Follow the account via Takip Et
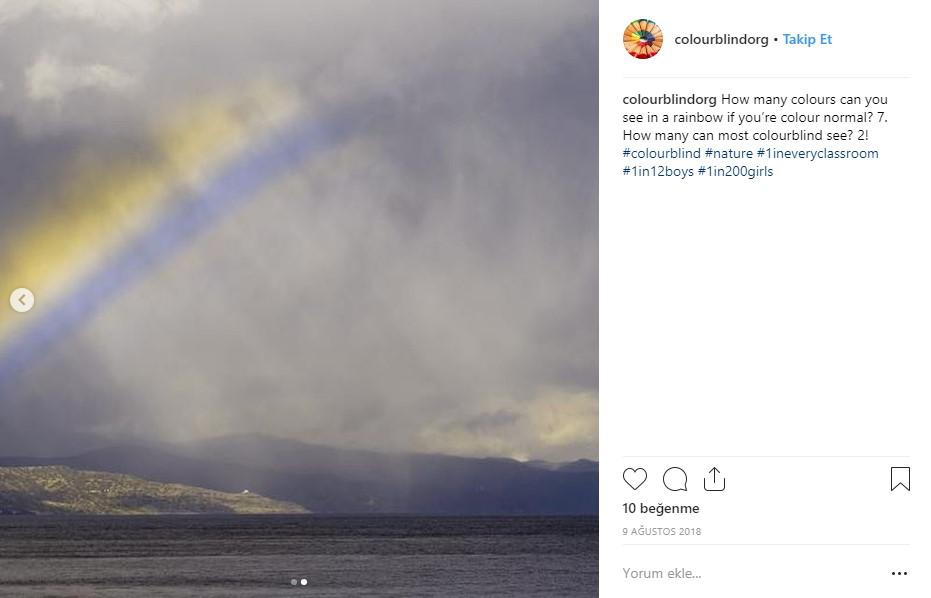 [x=807, y=39]
